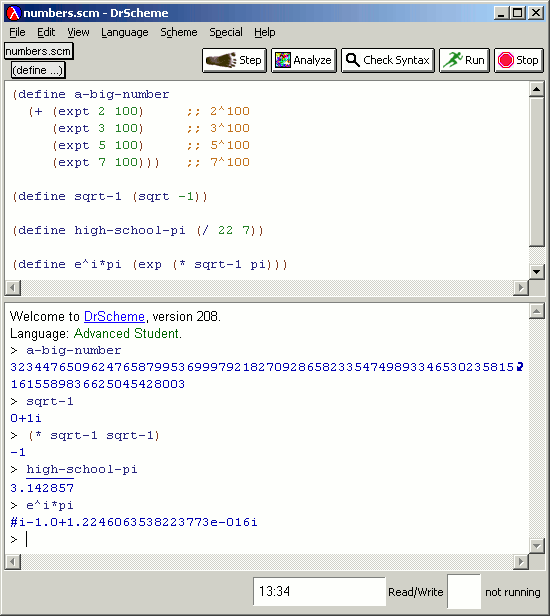The width and height of the screenshot is (550, 616).
Task: Click the 3.142857 result
Action: click(x=42, y=488)
